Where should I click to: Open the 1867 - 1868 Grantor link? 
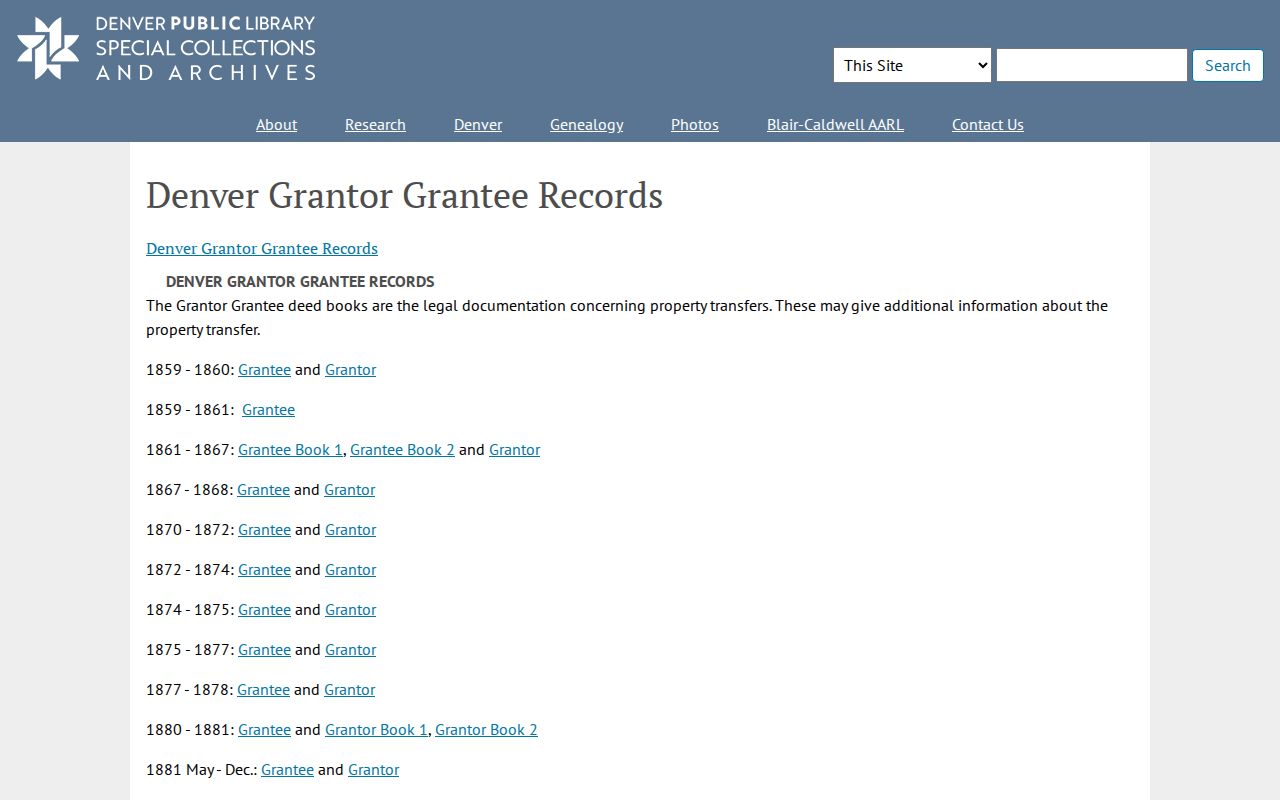pyautogui.click(x=350, y=489)
